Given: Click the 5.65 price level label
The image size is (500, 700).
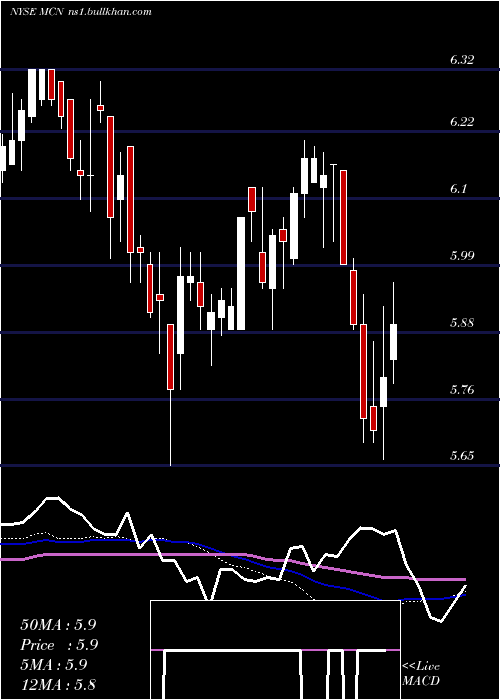Looking at the screenshot, I should coord(462,456).
